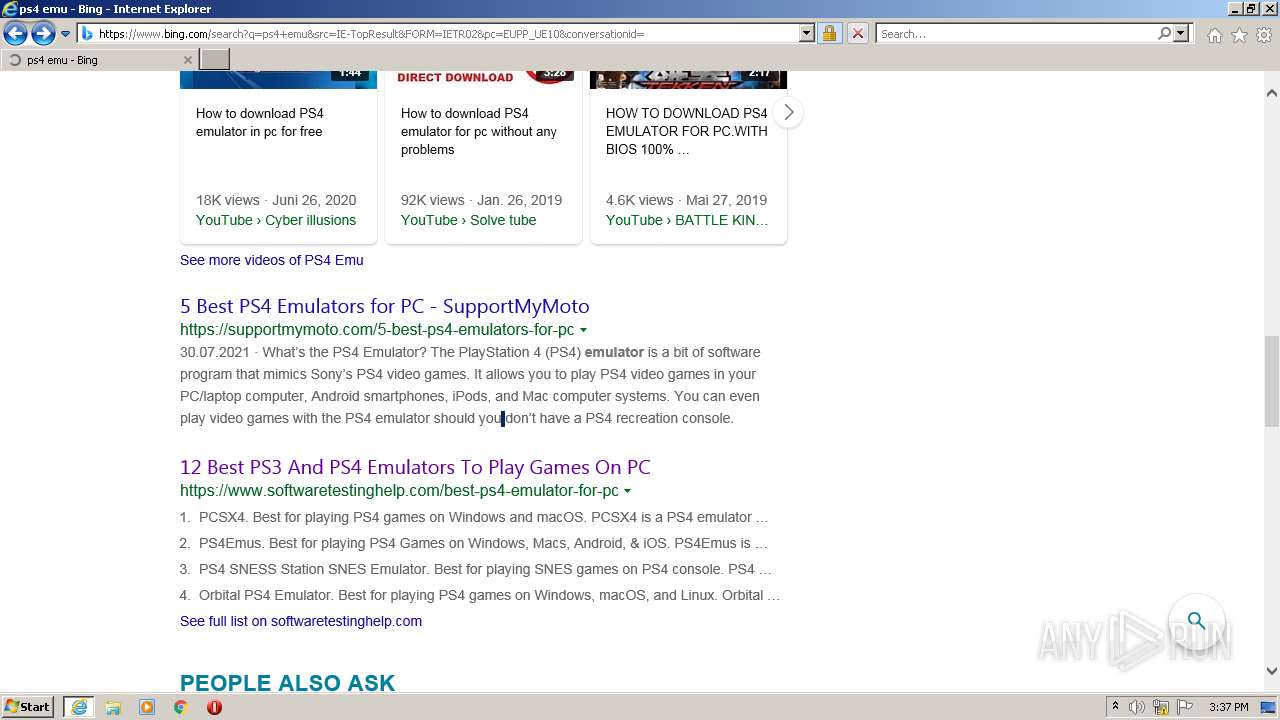Click 'YouTube › Cyber illusions' source text
Viewport: 1280px width, 720px height.
click(x=276, y=220)
